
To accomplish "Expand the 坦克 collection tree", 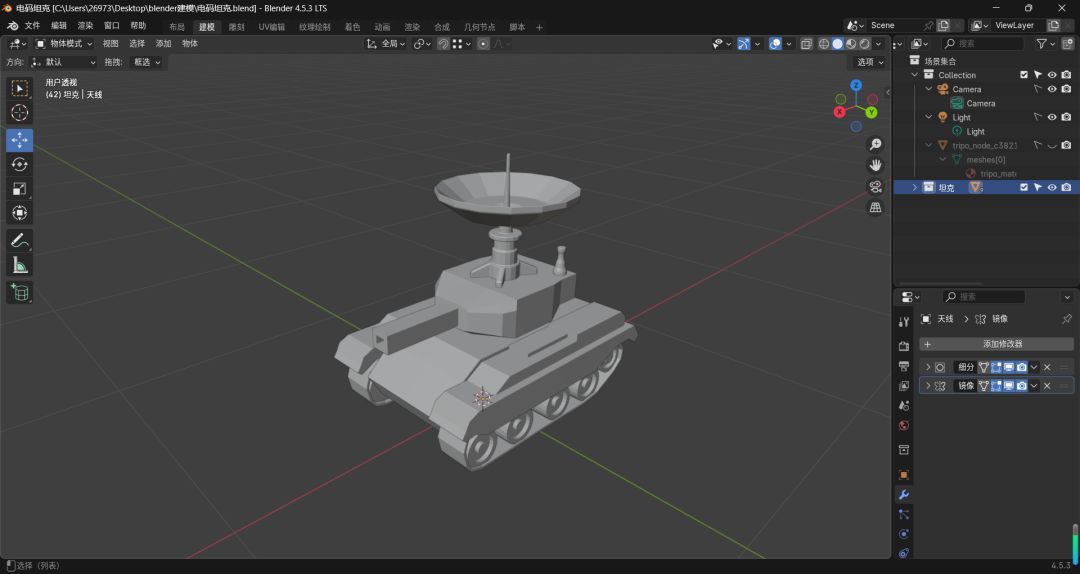I will 915,187.
